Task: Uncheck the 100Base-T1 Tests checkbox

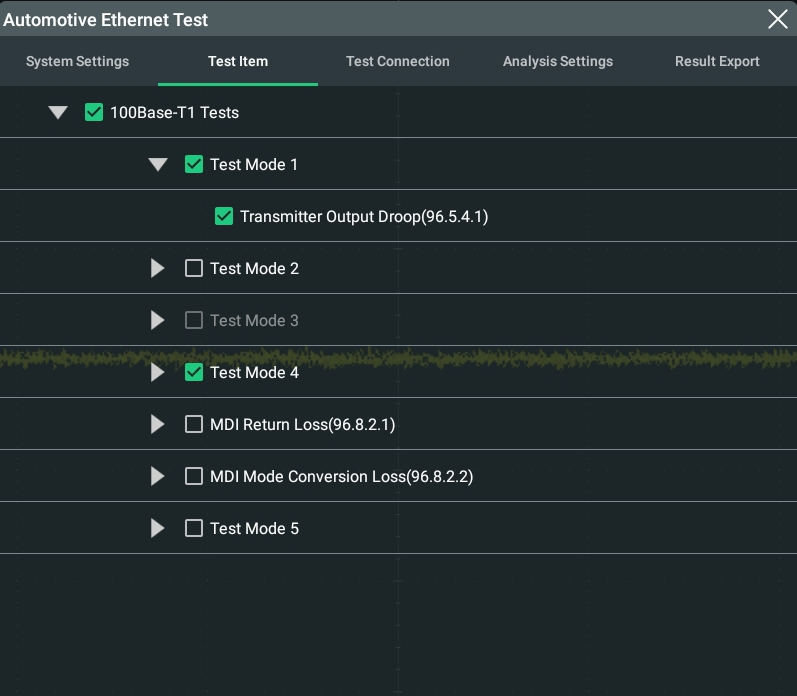Action: pos(94,112)
